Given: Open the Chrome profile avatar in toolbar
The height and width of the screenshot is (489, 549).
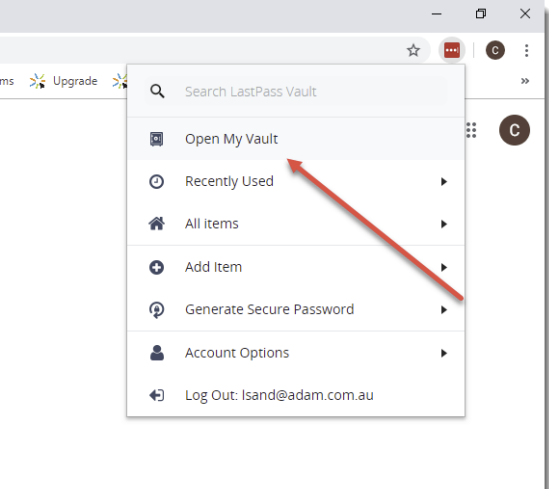Looking at the screenshot, I should [x=495, y=50].
